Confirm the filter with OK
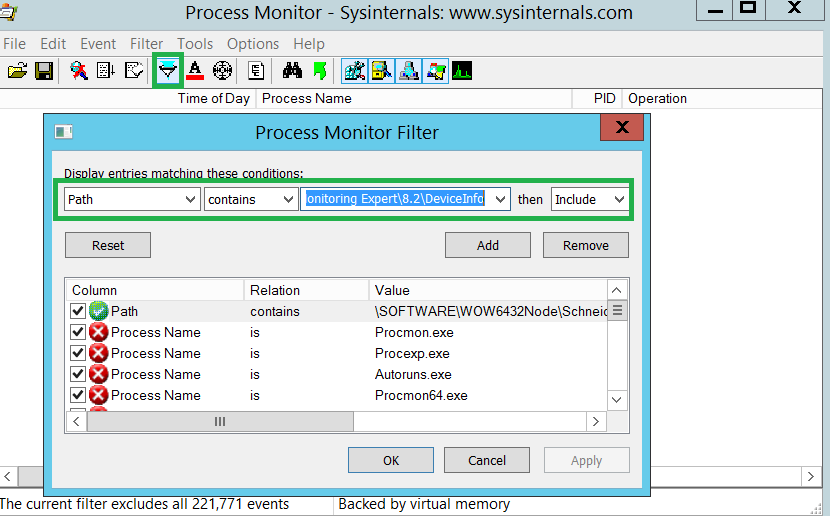This screenshot has width=831, height=517. click(x=391, y=460)
